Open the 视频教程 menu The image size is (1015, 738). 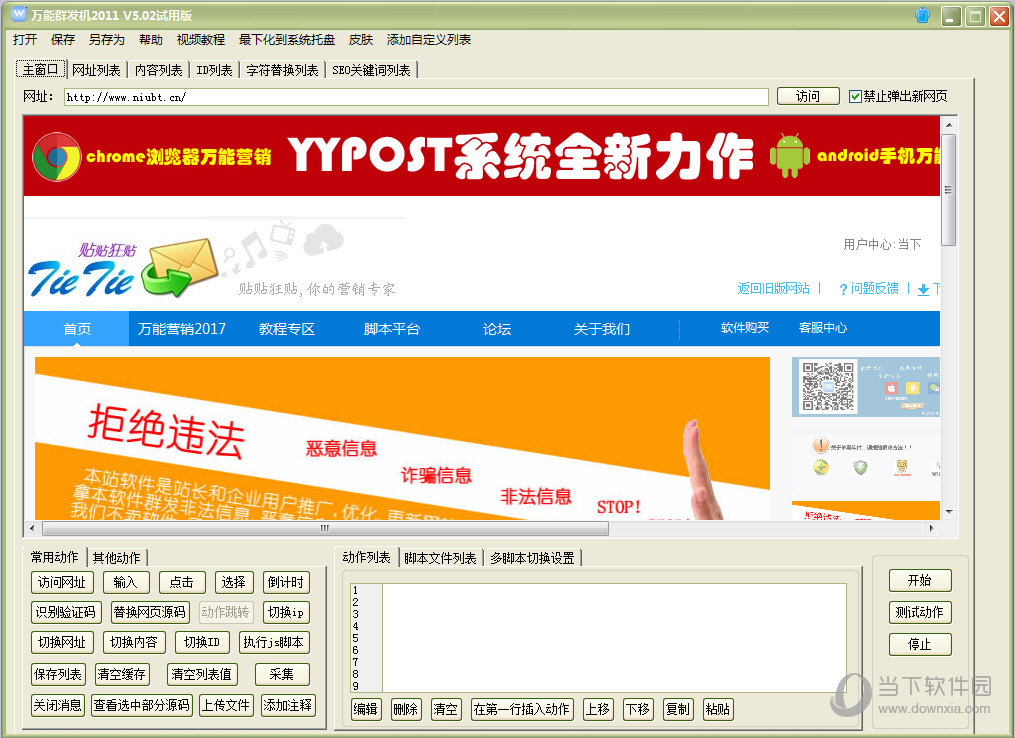201,39
